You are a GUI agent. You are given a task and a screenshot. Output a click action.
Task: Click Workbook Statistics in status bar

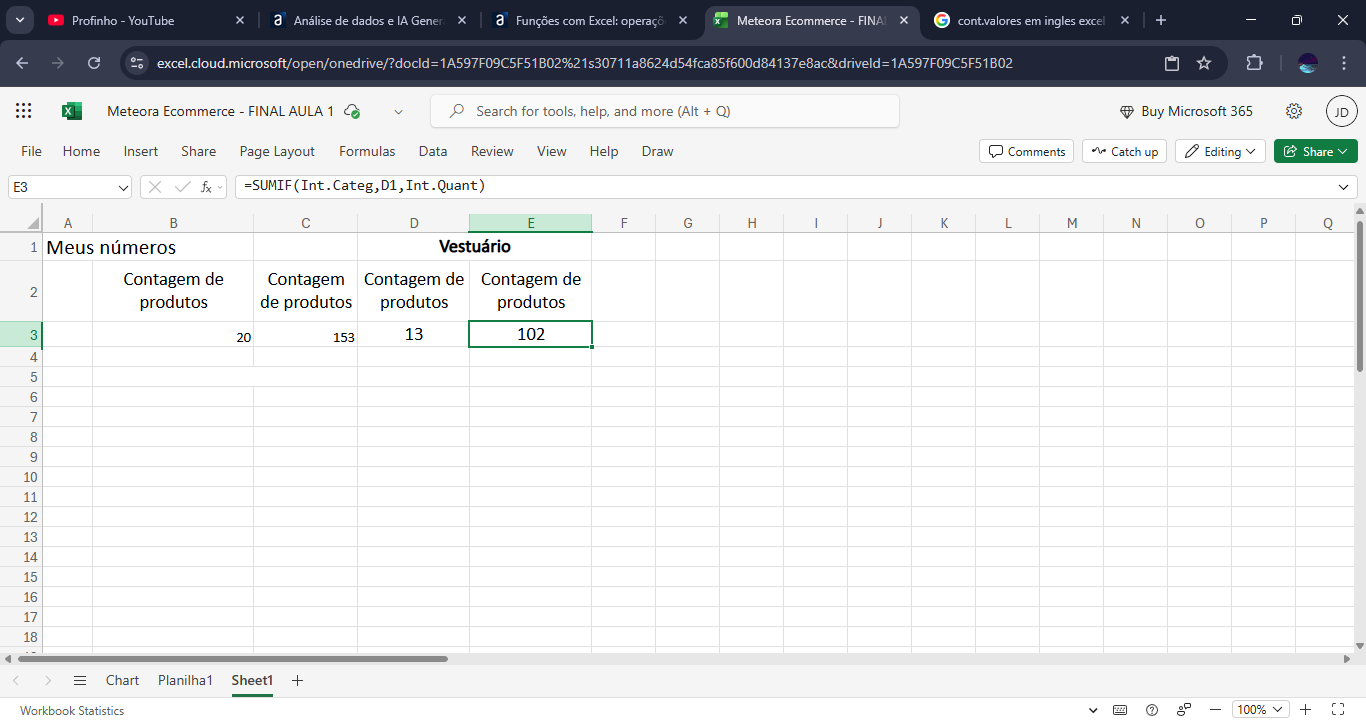coord(72,711)
